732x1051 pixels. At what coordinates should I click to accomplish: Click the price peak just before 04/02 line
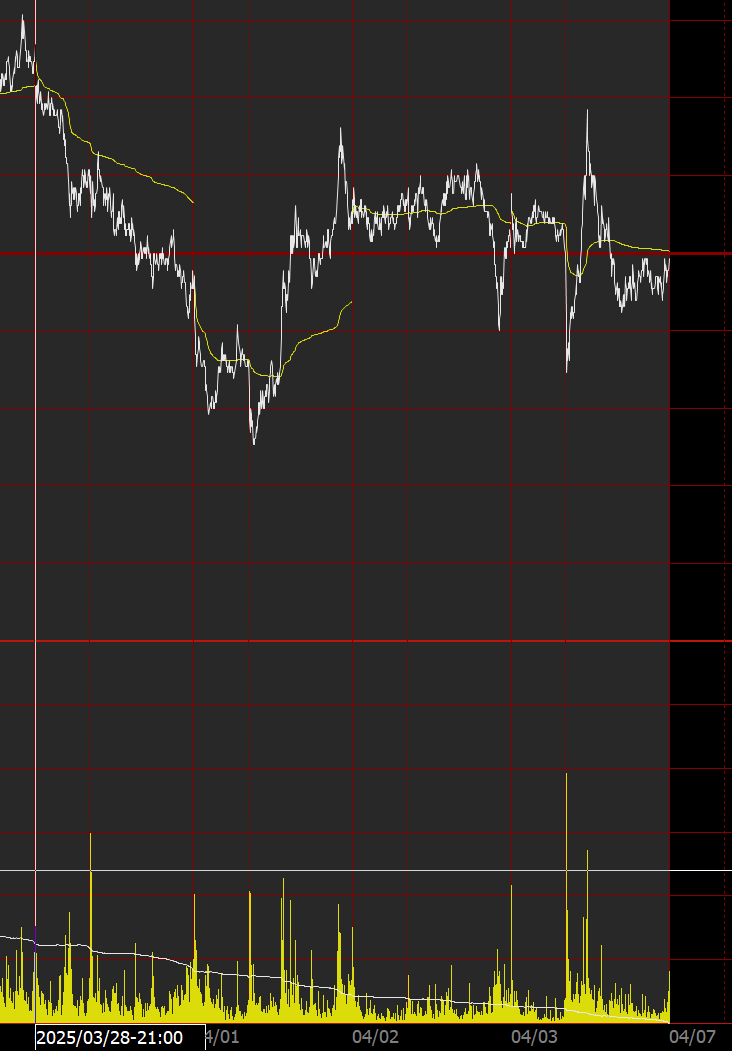[341, 130]
